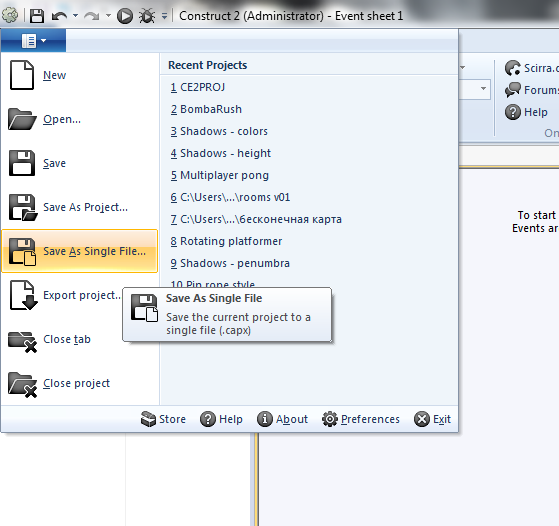
Task: Click the Undo arrow in quick access toolbar
Action: pos(59,16)
